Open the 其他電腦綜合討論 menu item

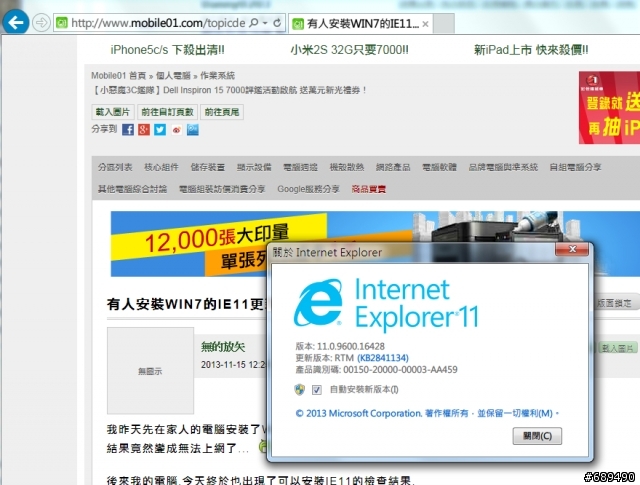click(132, 189)
